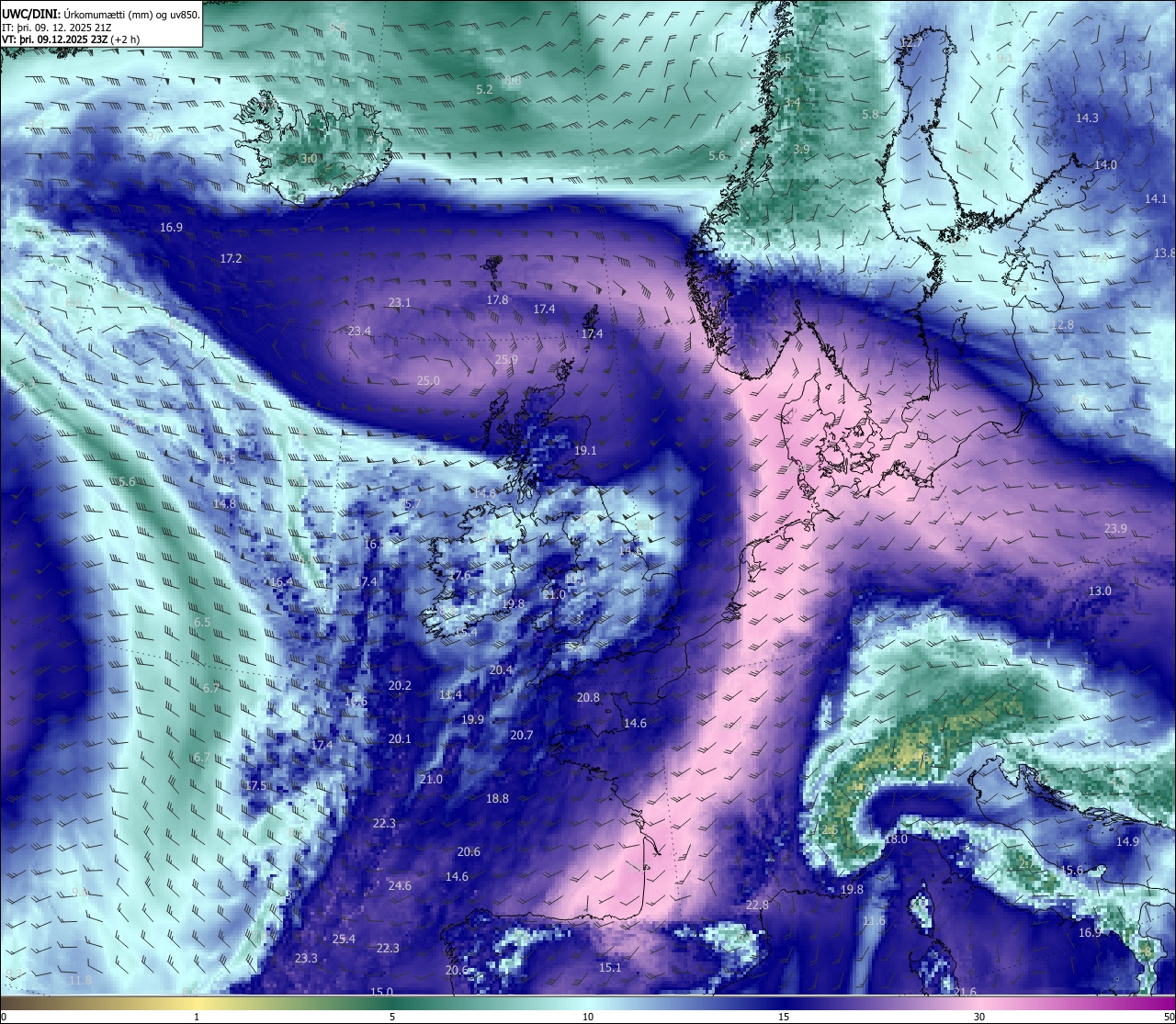This screenshot has height=1024, width=1176.
Task: Click the 15.6 value label
Action: pos(1071,870)
